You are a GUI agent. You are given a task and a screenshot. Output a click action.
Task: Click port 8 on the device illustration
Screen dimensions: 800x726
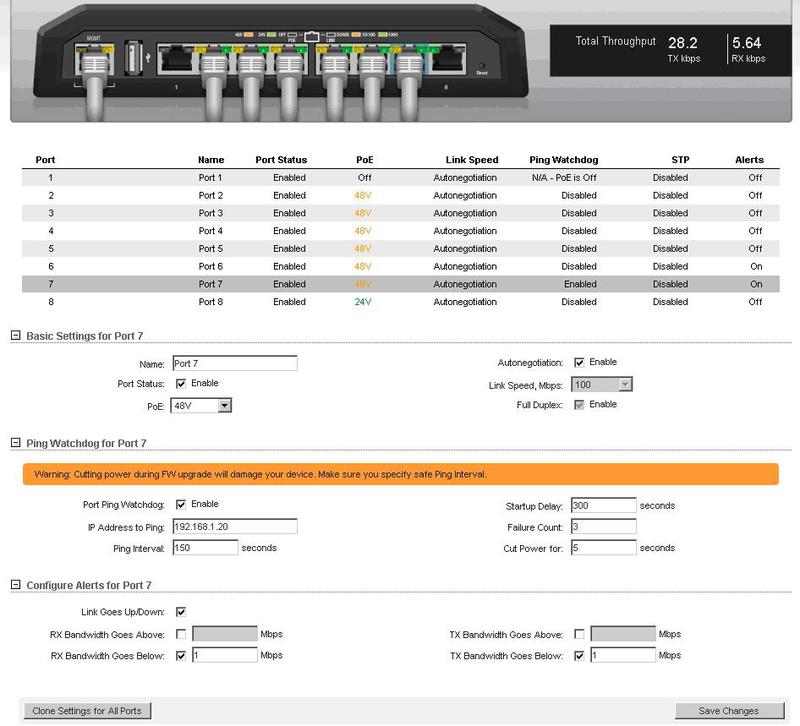tap(448, 60)
